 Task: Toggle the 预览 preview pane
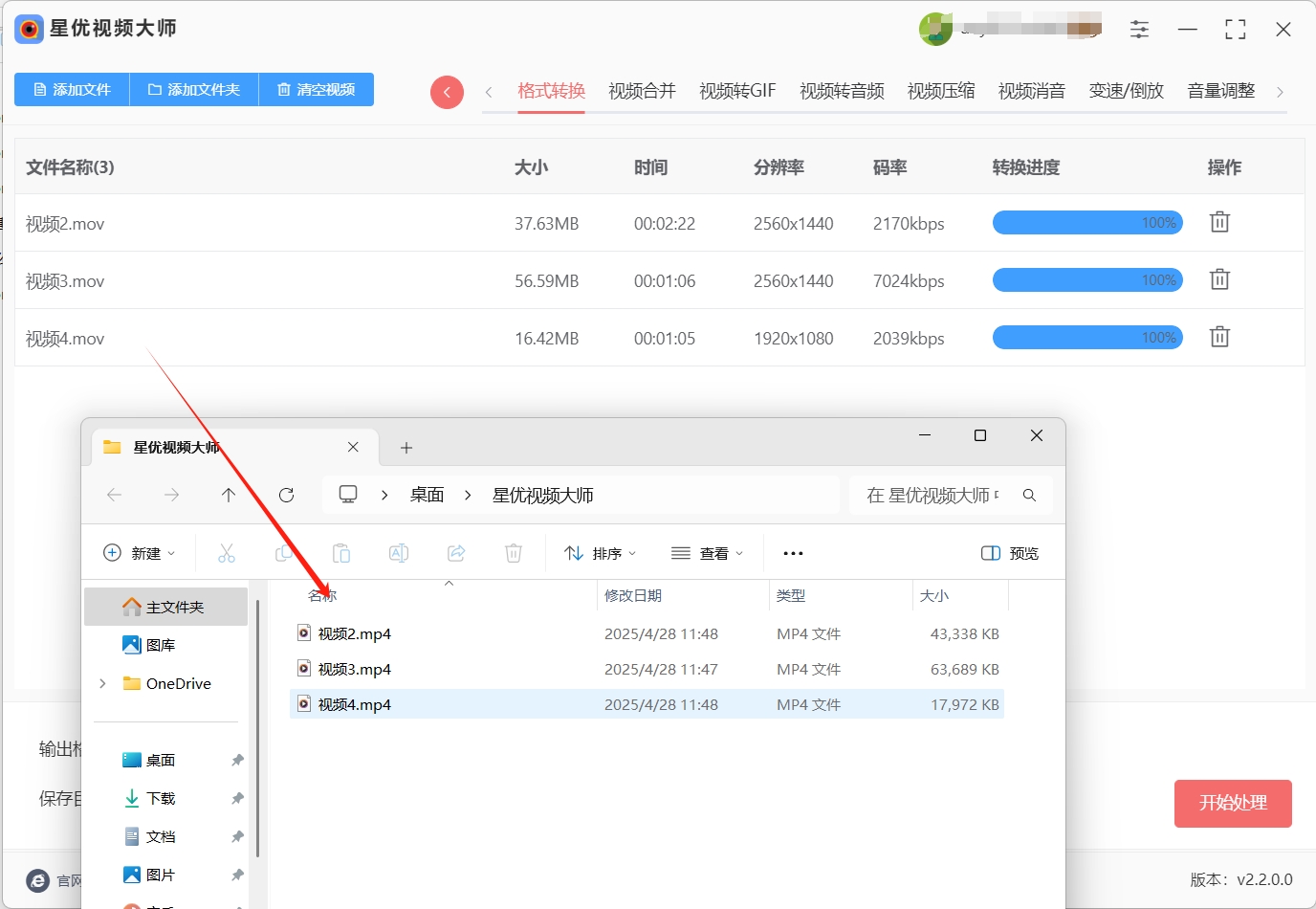(x=1010, y=553)
